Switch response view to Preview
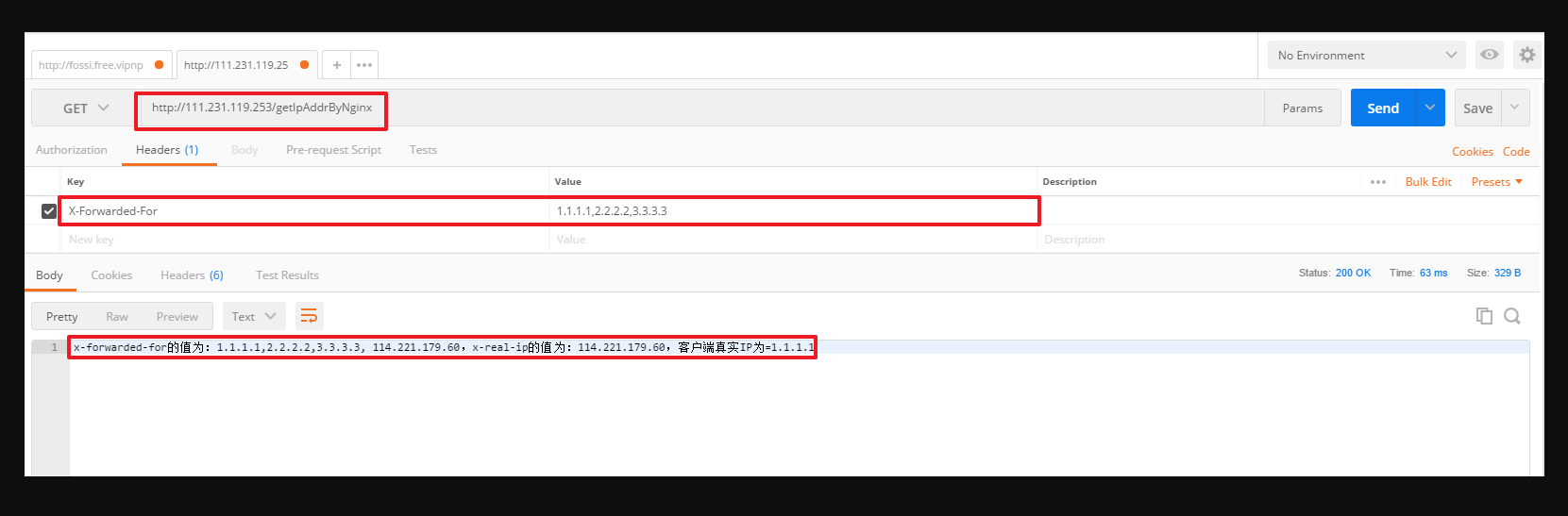1568x516 pixels. coord(177,316)
